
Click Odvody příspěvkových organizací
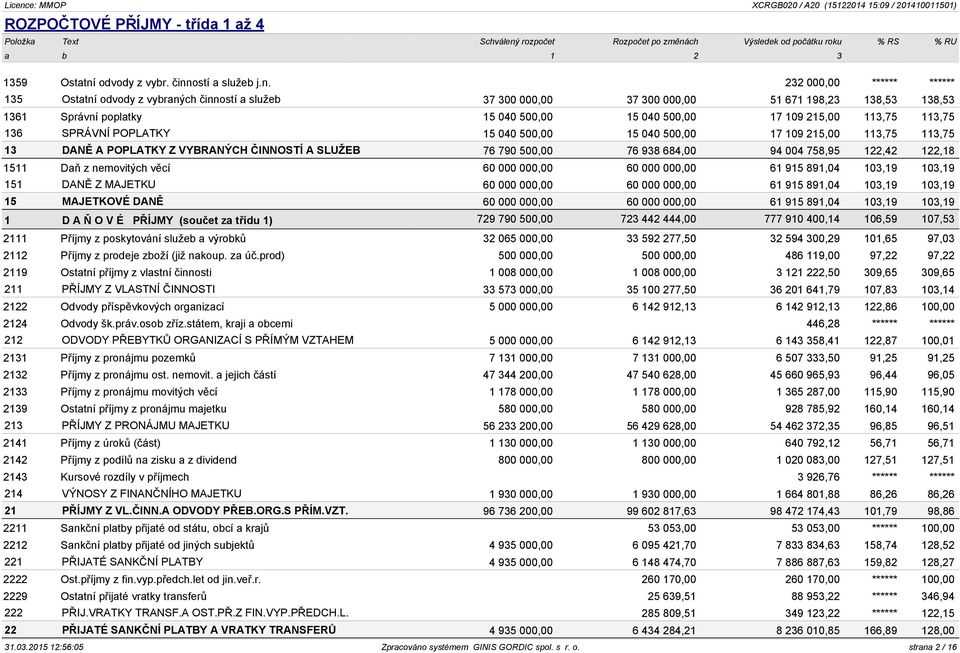[x=142, y=307]
